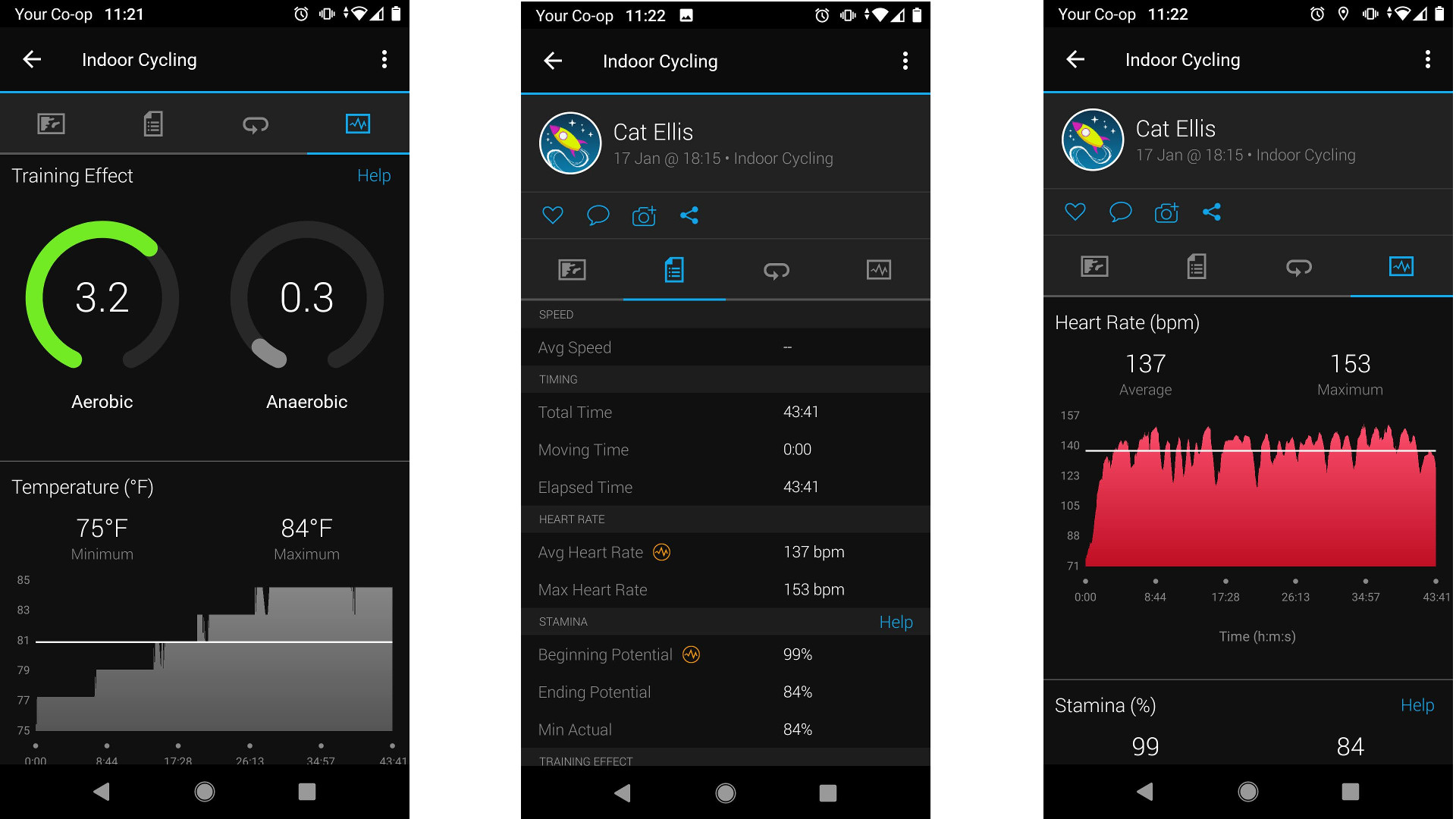Tap the back arrow to exit activity

point(31,58)
